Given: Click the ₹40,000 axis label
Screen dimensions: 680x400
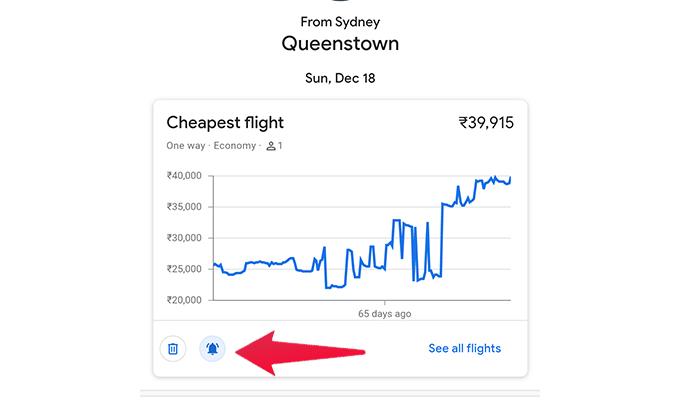Looking at the screenshot, I should 184,176.
